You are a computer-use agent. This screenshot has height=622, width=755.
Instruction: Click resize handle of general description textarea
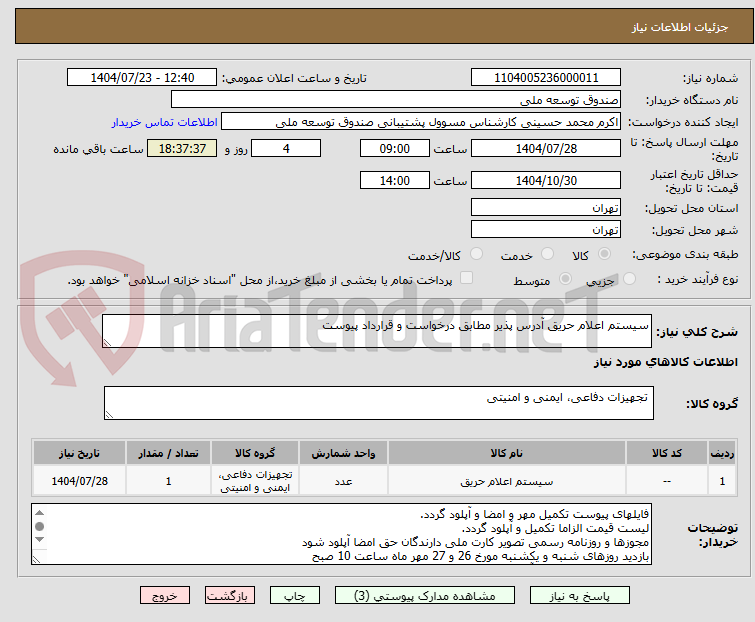pyautogui.click(x=107, y=342)
